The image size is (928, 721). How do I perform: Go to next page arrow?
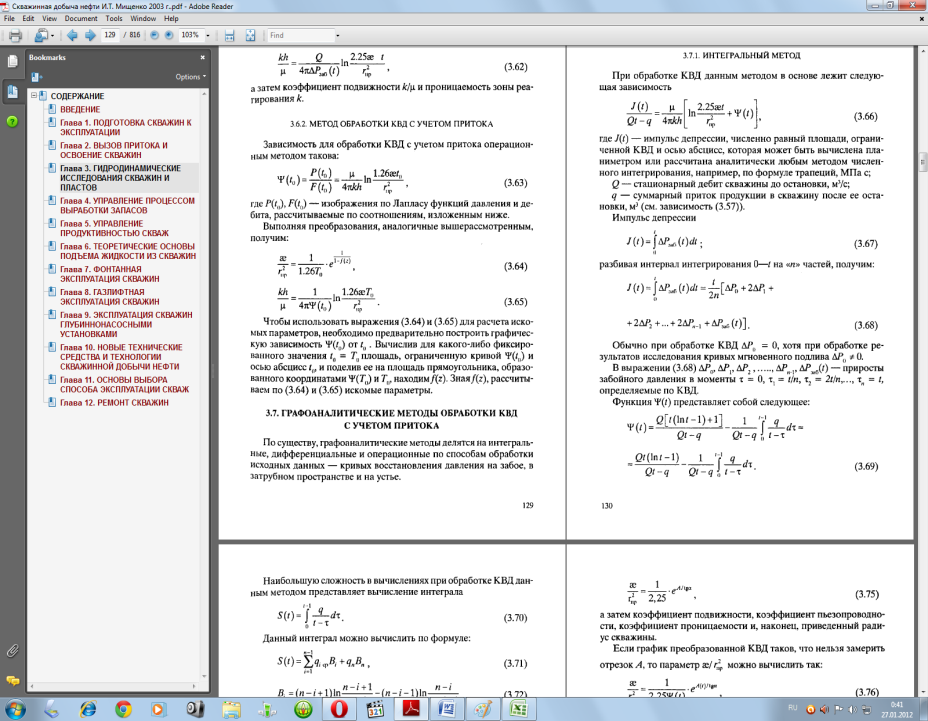click(90, 36)
